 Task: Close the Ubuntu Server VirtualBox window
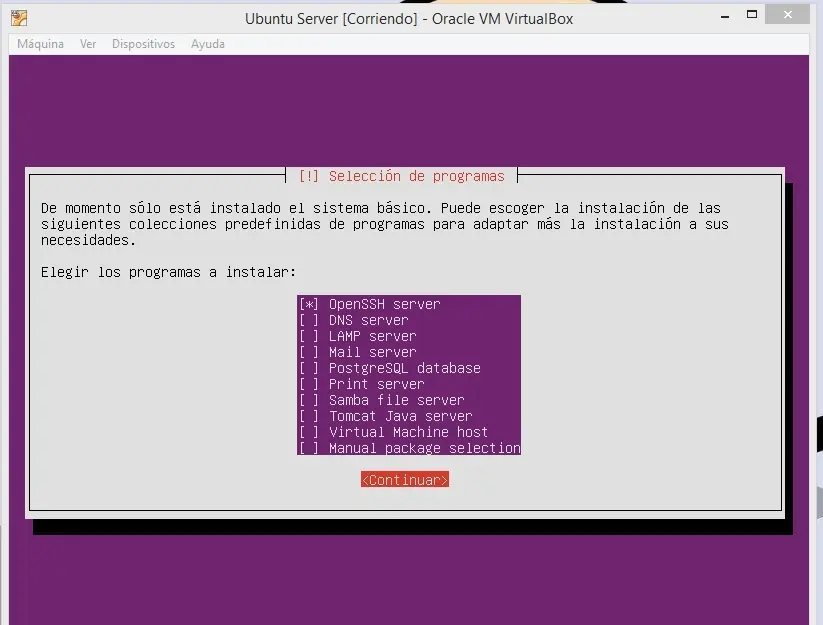point(787,15)
